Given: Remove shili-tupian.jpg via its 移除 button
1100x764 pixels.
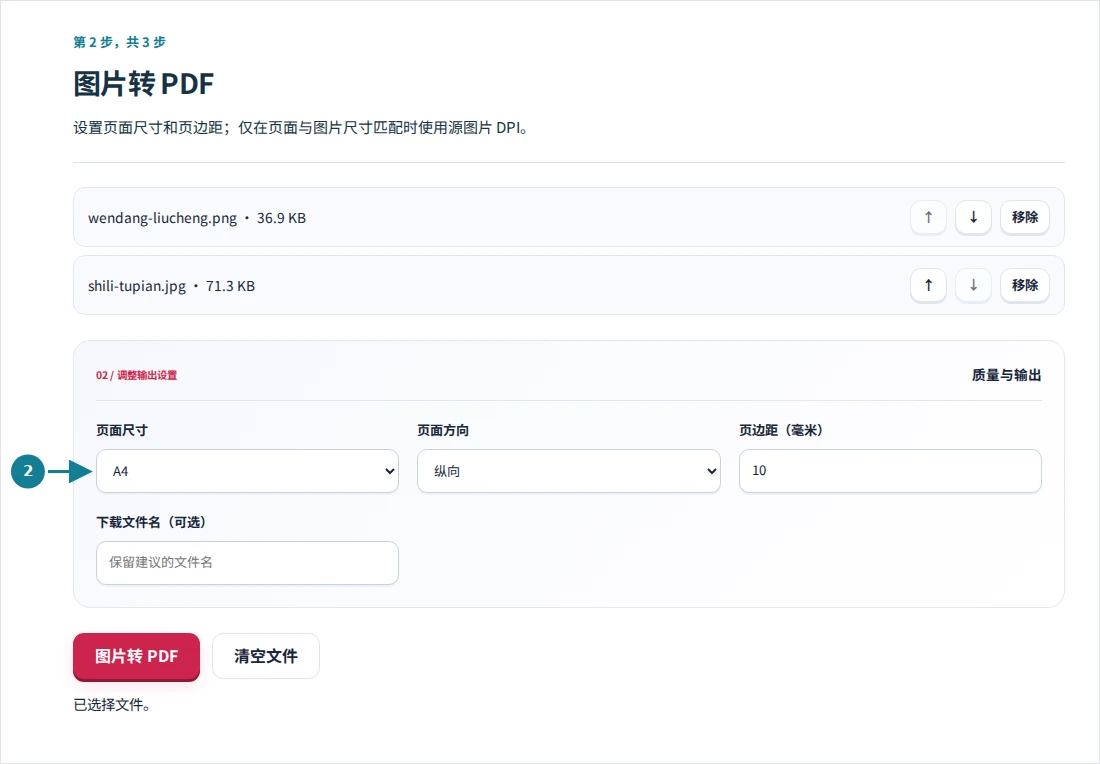Looking at the screenshot, I should pos(1024,286).
